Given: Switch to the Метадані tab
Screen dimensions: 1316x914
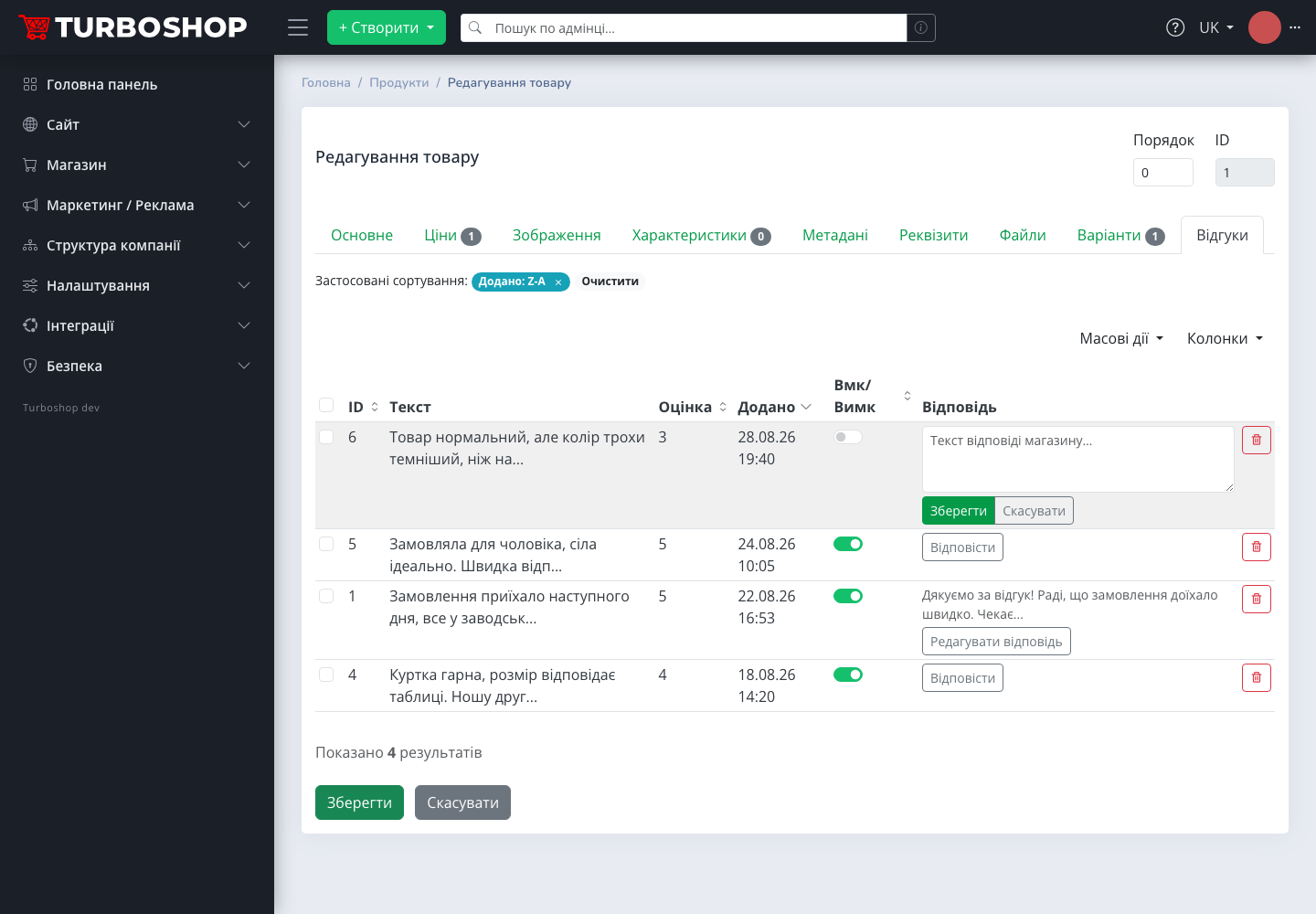Looking at the screenshot, I should pos(835,235).
